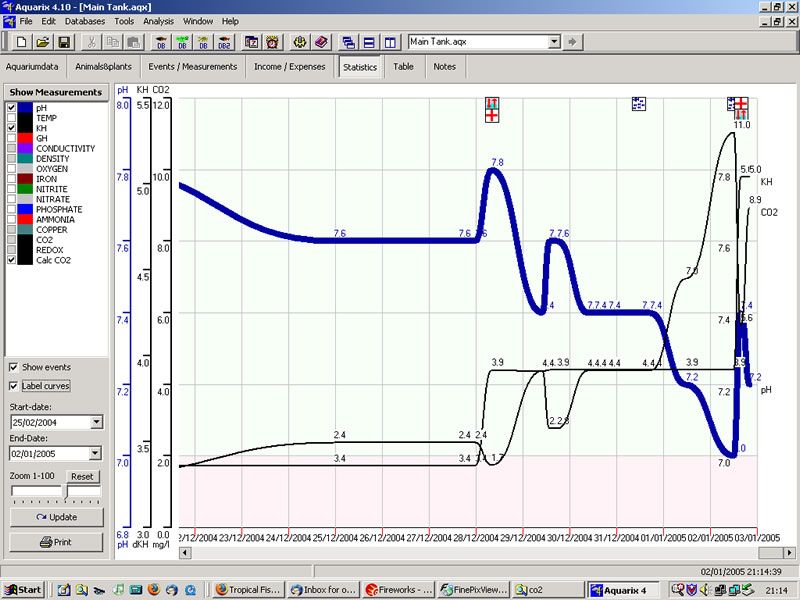Toggle the Show events checkbox
800x600 pixels.
pyautogui.click(x=13, y=367)
